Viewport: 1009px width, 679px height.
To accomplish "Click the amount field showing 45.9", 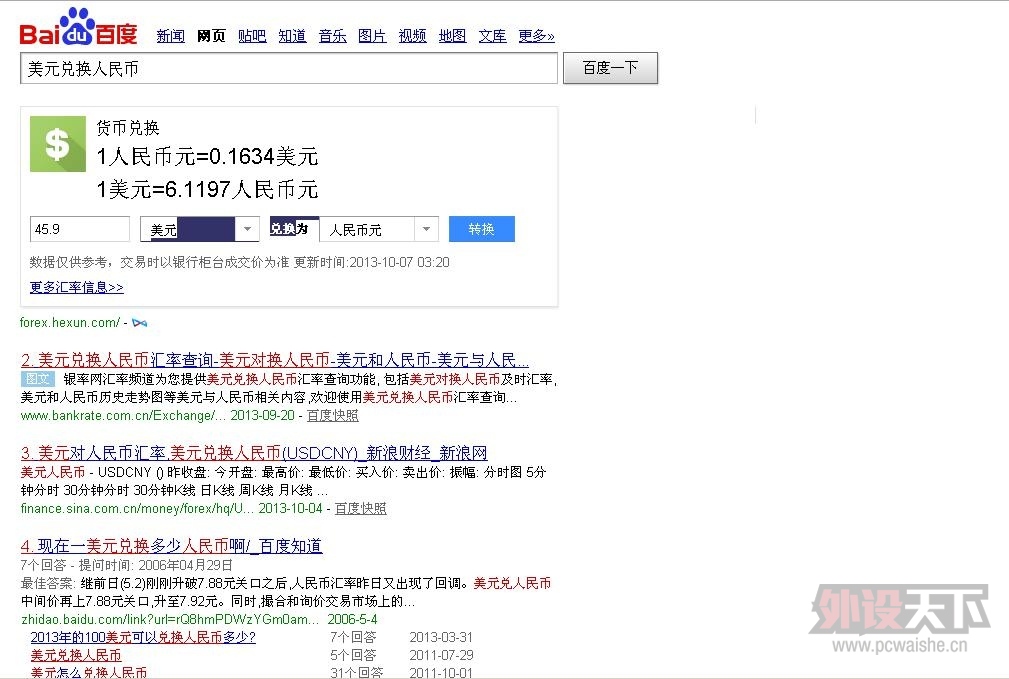I will (80, 229).
